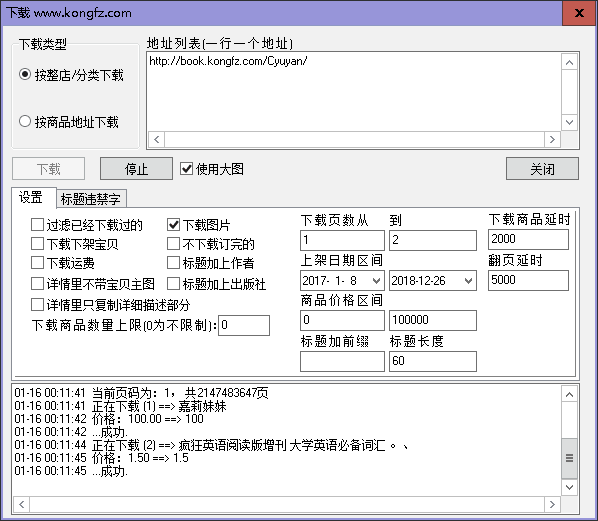
Task: Click address list scroll left arrow
Action: [156, 139]
